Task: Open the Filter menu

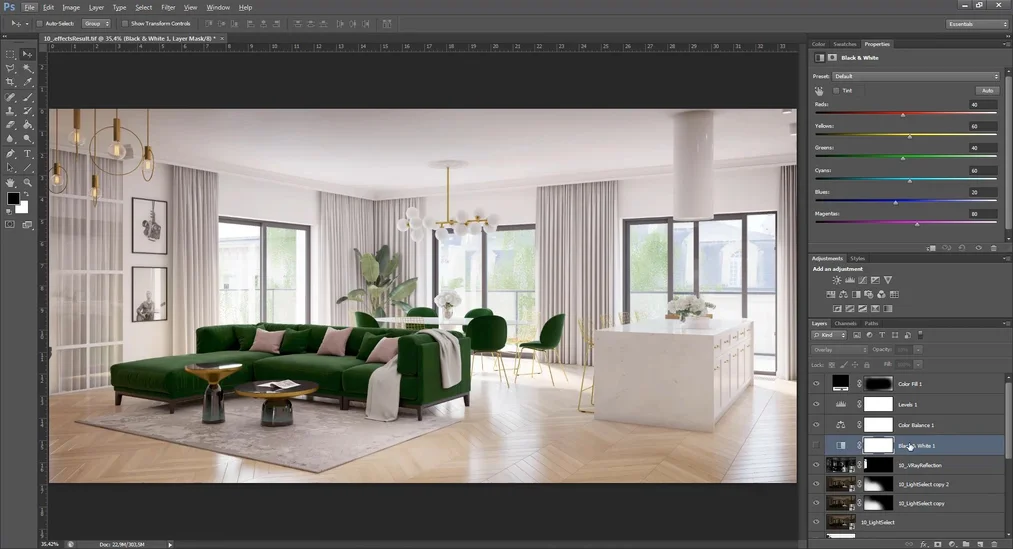Action: [x=168, y=7]
